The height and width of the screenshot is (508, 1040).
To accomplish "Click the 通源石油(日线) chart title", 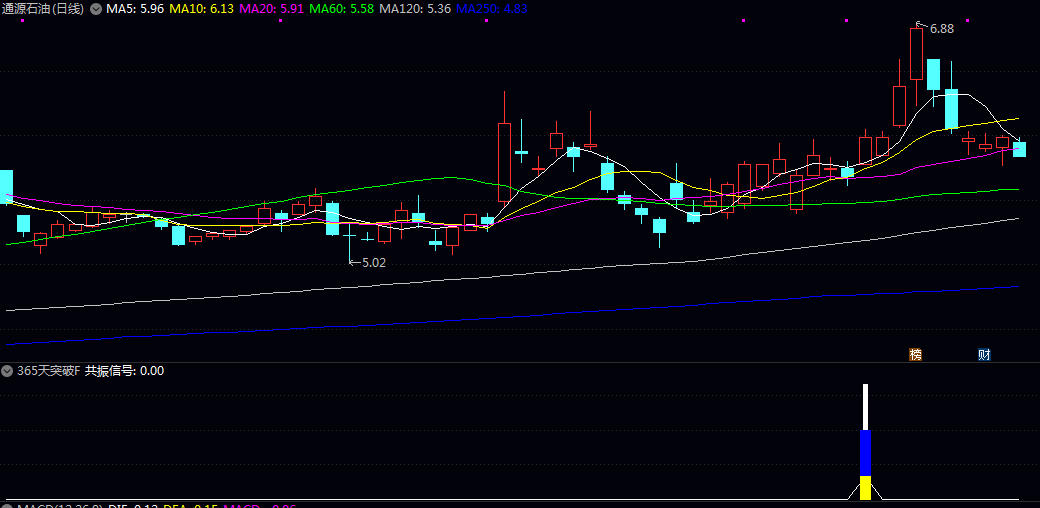I will tap(43, 9).
